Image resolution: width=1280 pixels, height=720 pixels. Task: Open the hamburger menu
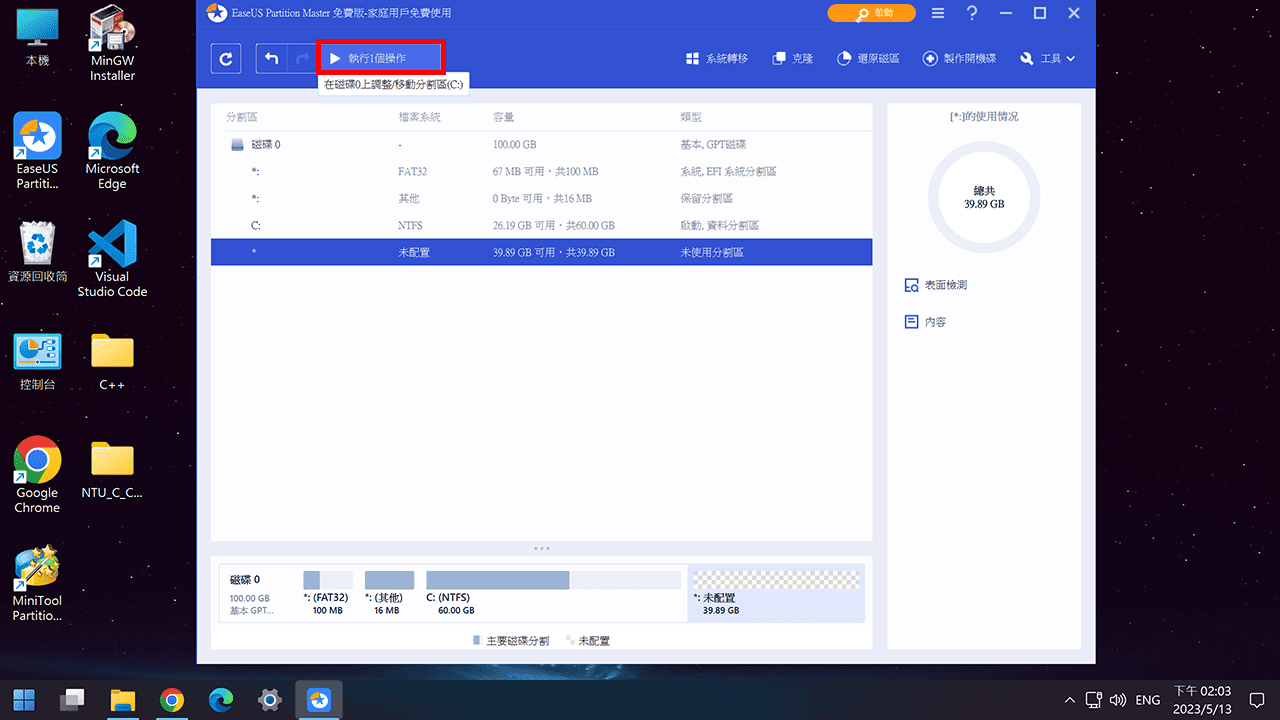(x=937, y=13)
